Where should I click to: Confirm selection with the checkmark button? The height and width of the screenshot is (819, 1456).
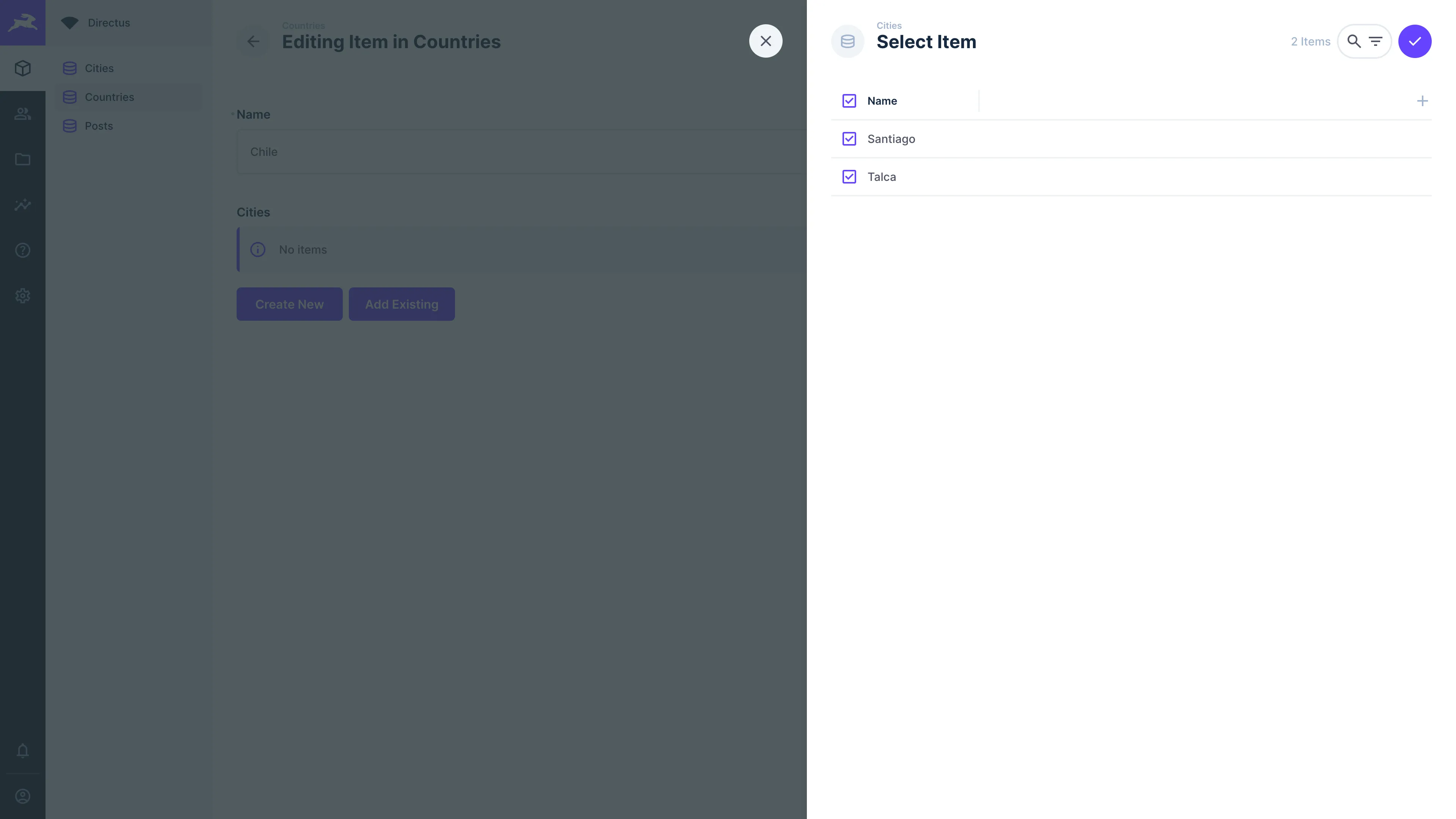pyautogui.click(x=1415, y=41)
